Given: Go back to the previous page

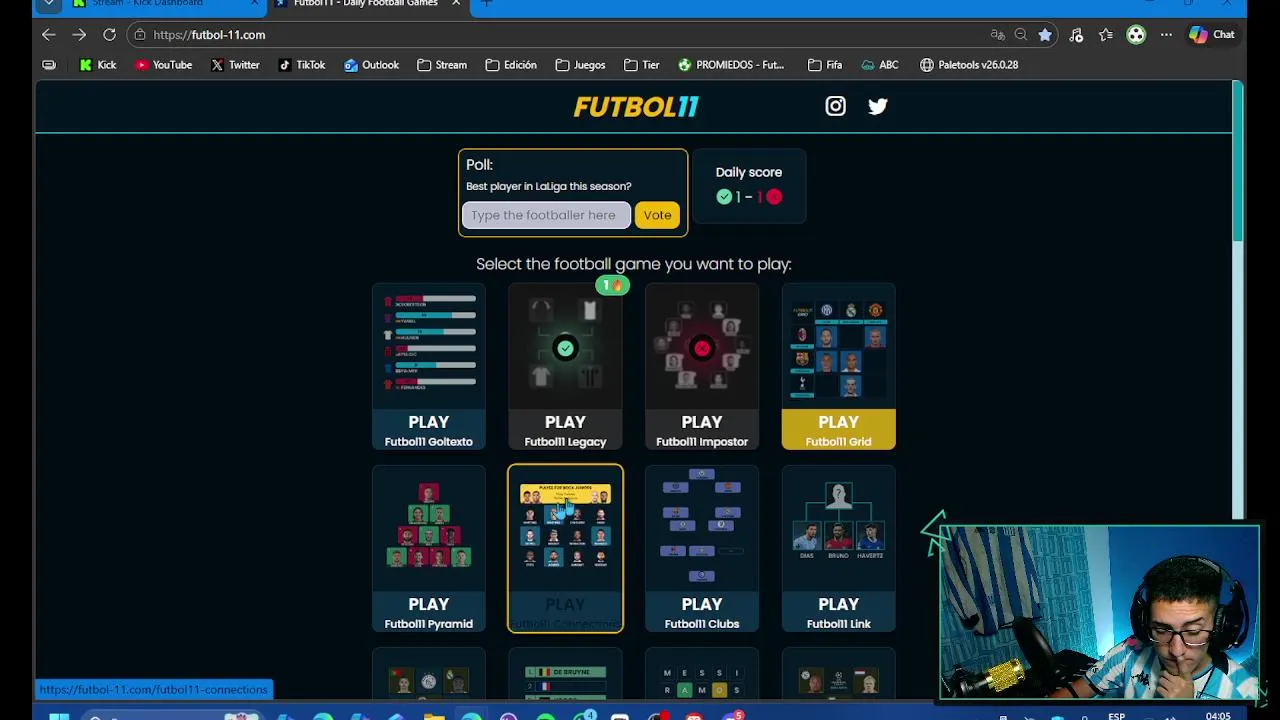Looking at the screenshot, I should click(x=48, y=34).
